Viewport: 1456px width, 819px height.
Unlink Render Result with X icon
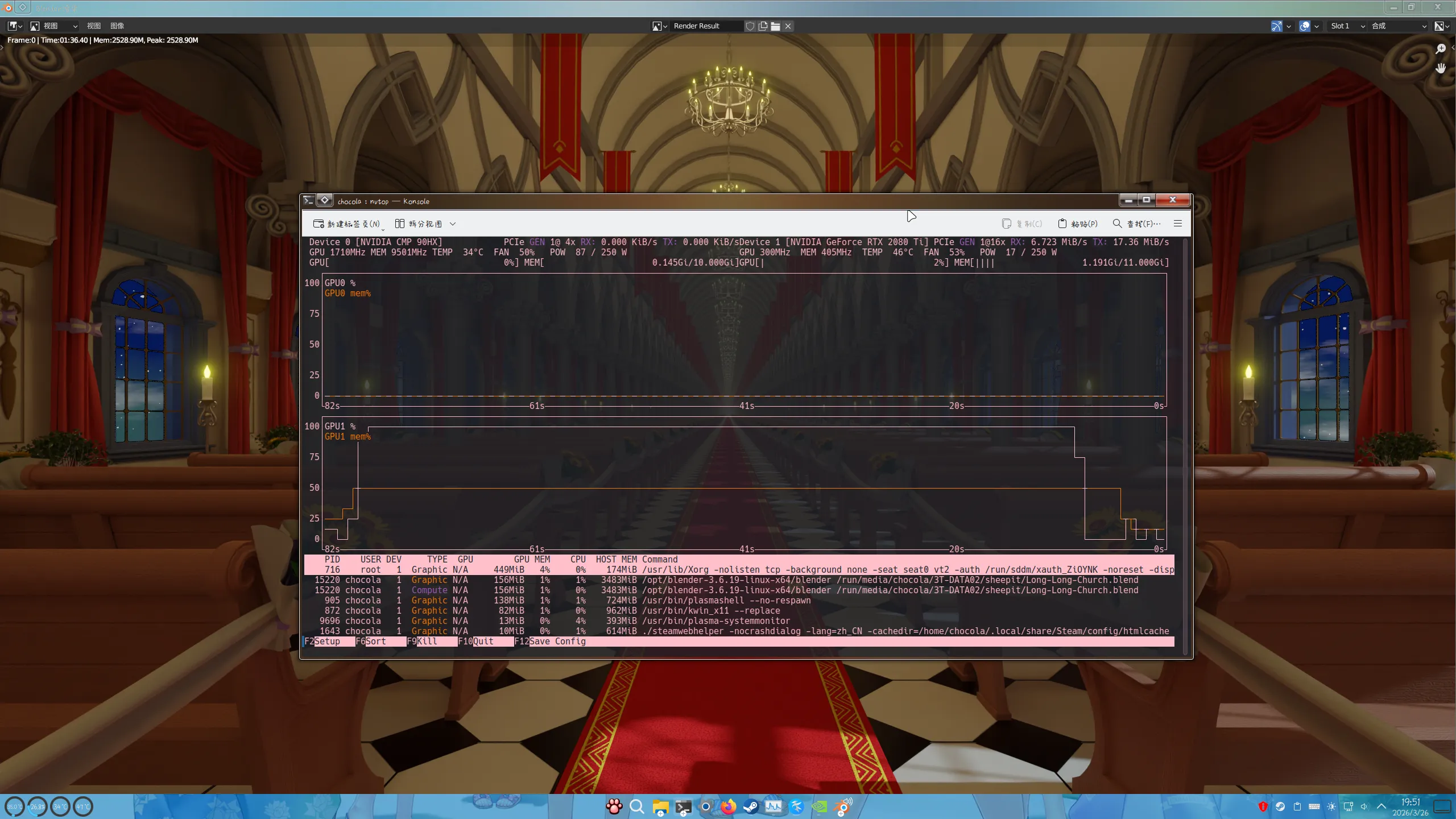click(788, 26)
